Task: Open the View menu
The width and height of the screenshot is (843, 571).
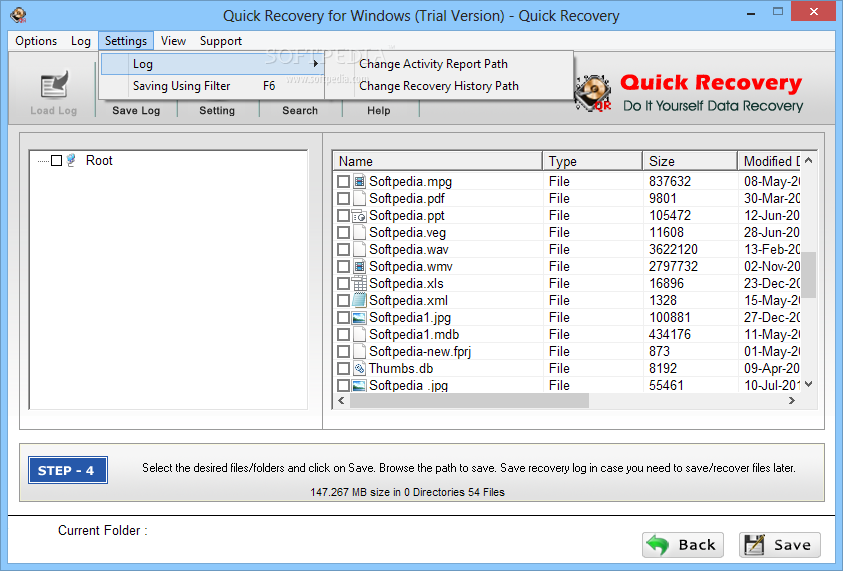Action: (173, 41)
